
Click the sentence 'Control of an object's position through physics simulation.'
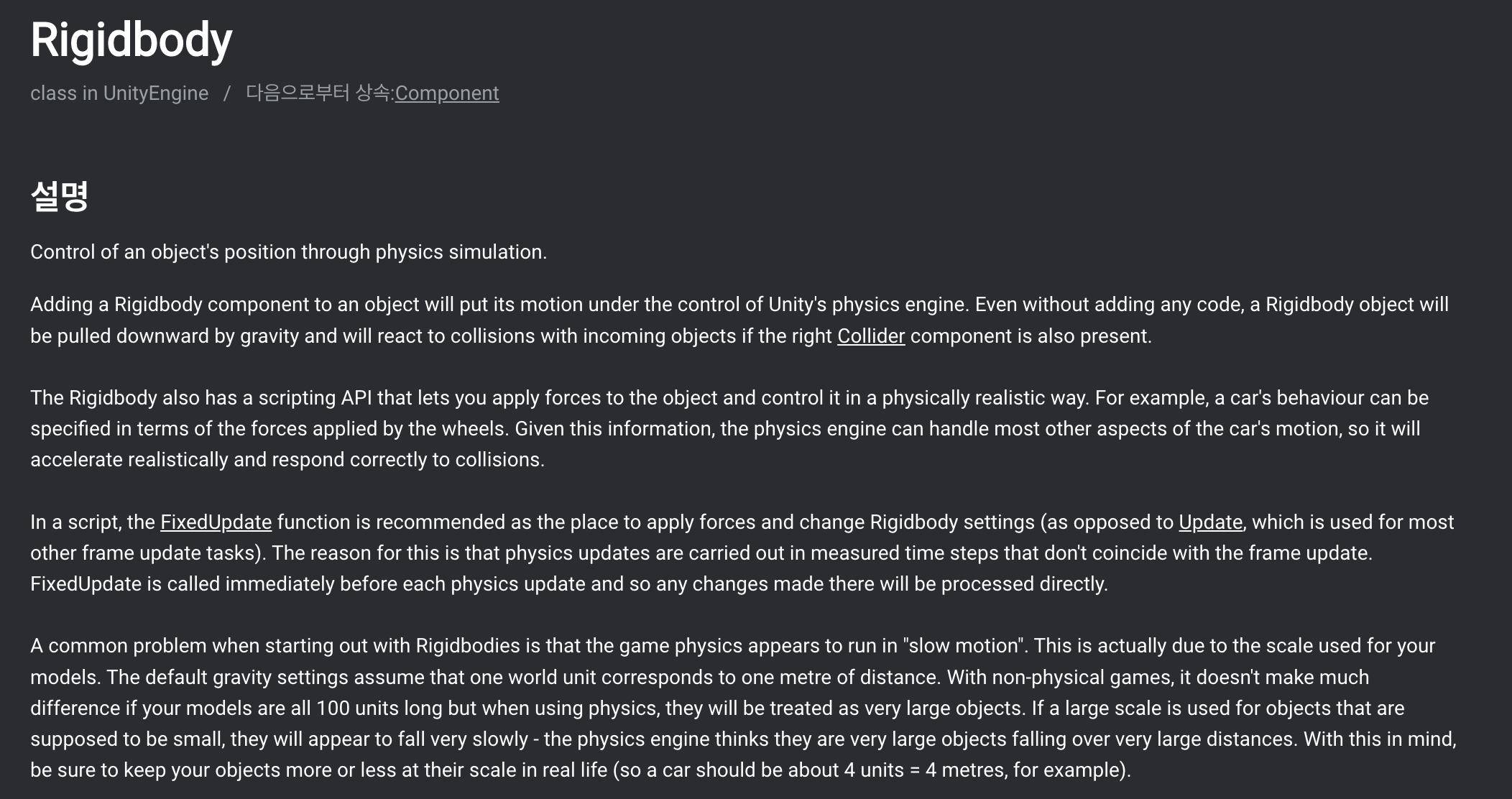tap(289, 251)
